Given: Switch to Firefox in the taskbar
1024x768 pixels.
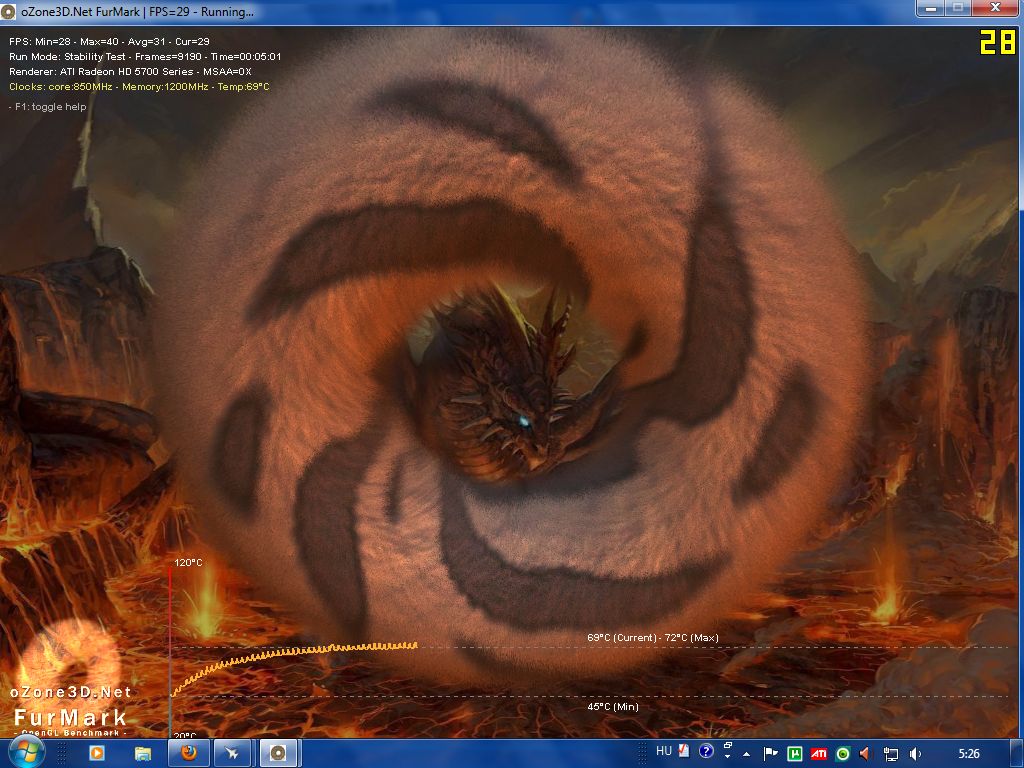Looking at the screenshot, I should click(189, 754).
